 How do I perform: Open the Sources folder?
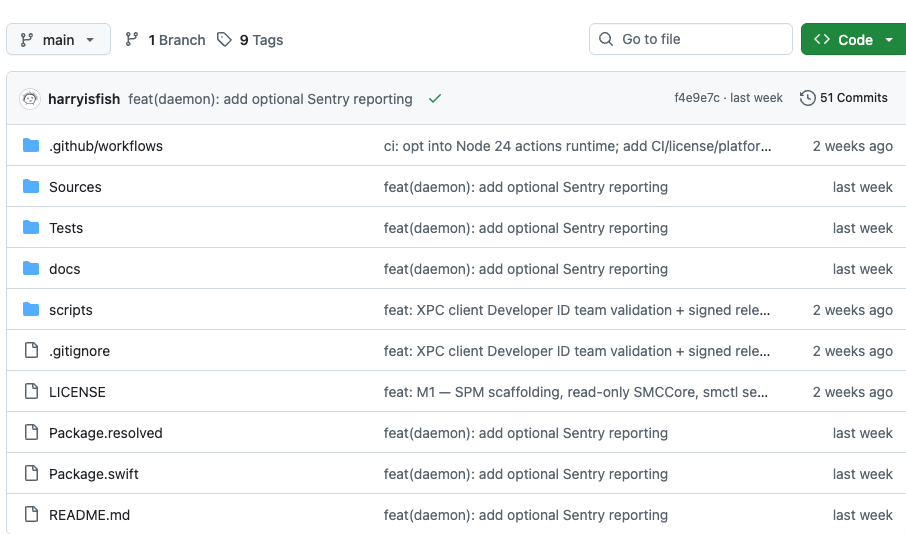coord(75,187)
